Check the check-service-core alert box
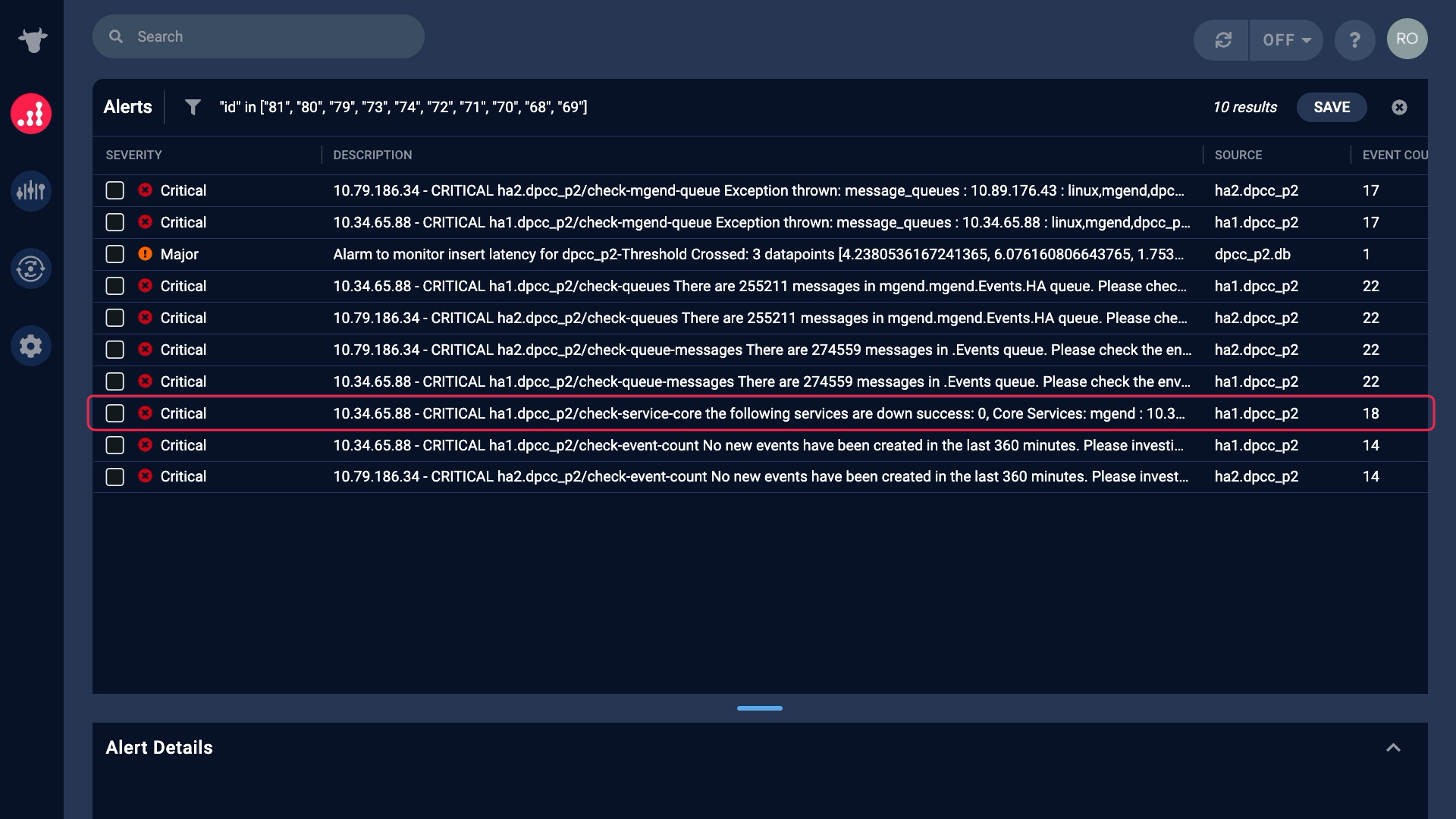1456x819 pixels. [115, 413]
